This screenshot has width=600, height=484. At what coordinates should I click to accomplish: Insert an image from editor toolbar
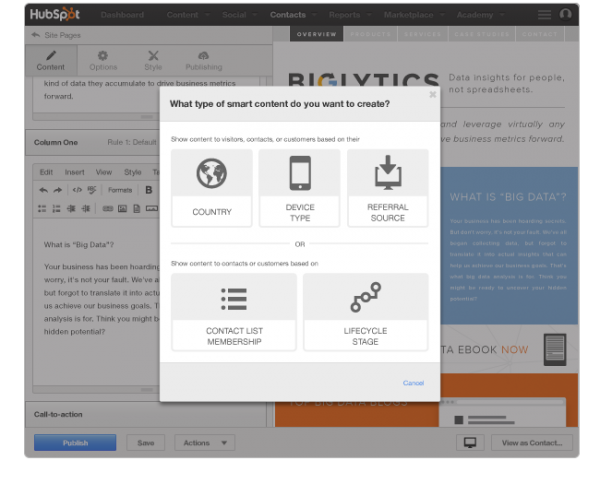point(122,209)
